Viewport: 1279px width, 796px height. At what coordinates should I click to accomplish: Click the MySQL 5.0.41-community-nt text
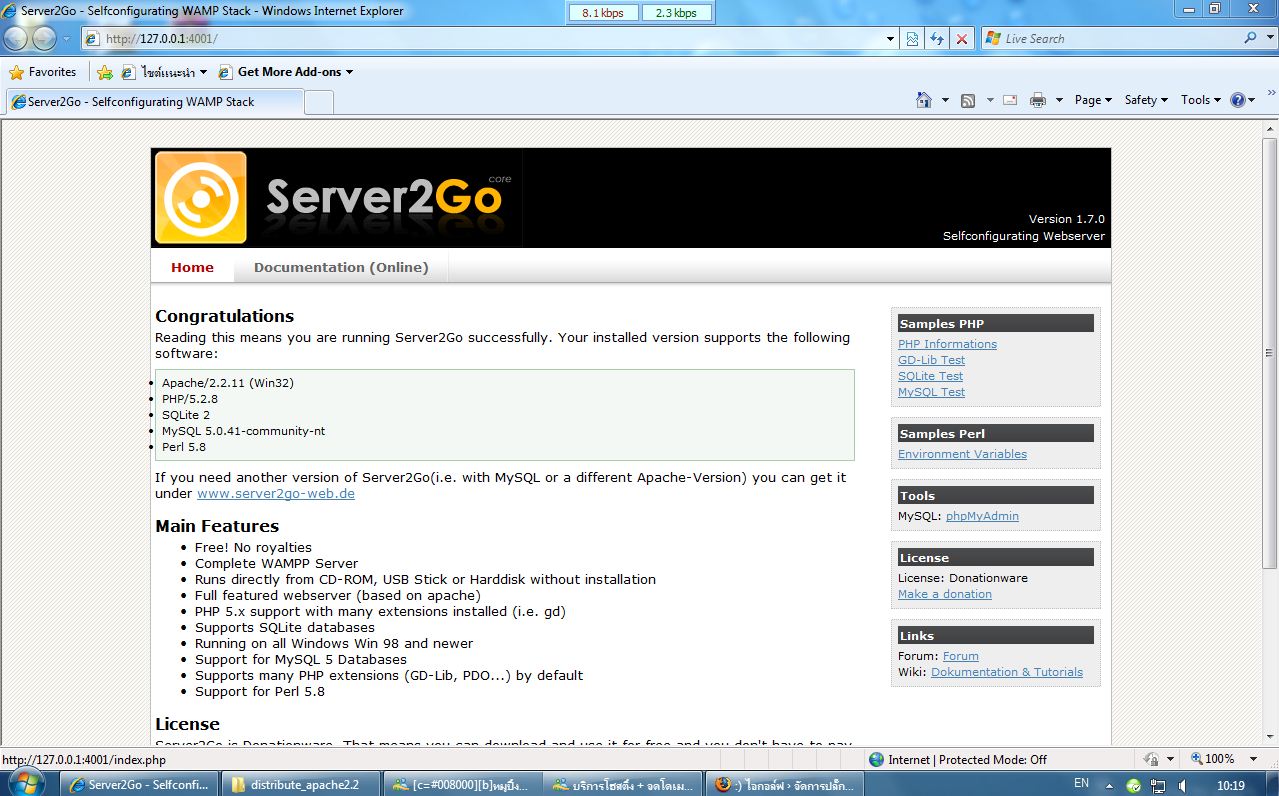tap(243, 431)
